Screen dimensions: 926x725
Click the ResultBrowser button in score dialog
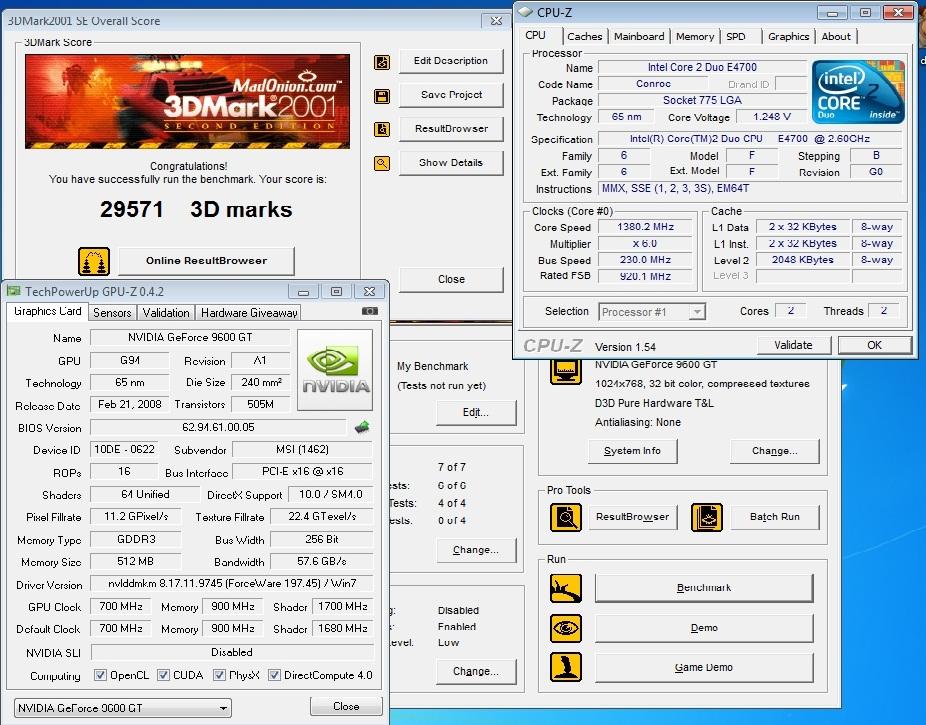pos(451,129)
